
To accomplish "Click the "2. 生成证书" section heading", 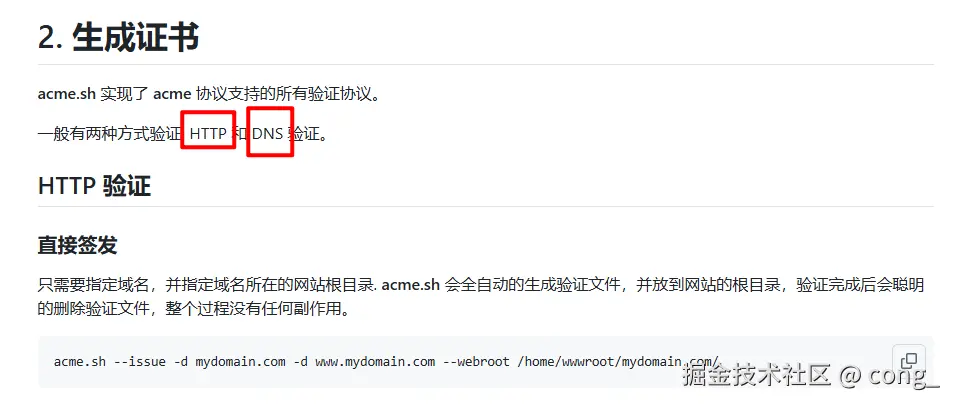I will point(118,38).
